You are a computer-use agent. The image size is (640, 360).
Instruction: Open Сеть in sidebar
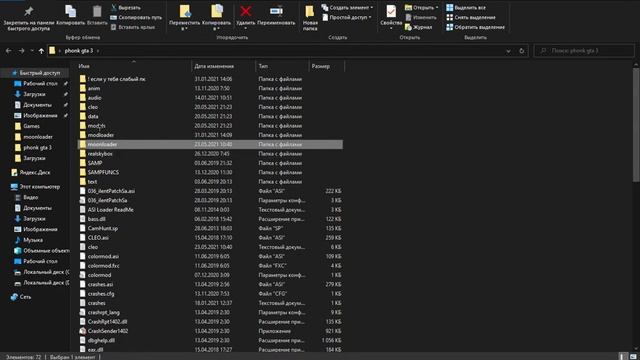point(21,297)
